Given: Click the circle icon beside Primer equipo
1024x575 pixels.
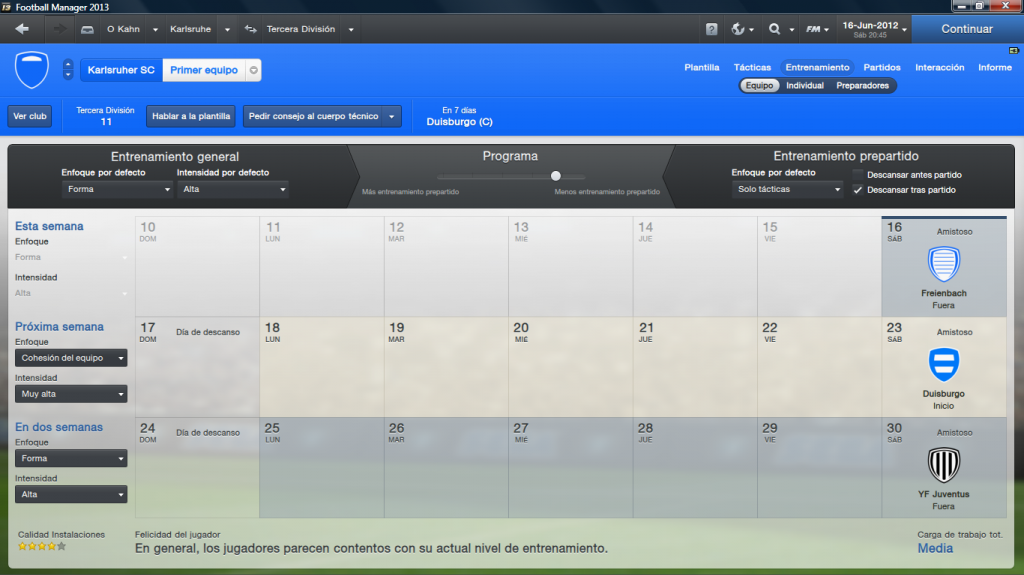Looking at the screenshot, I should (x=253, y=70).
